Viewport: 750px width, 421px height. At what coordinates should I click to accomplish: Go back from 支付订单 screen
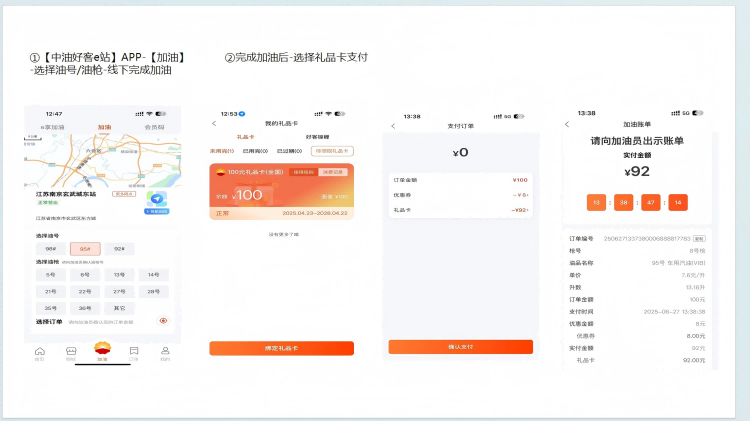[x=393, y=126]
